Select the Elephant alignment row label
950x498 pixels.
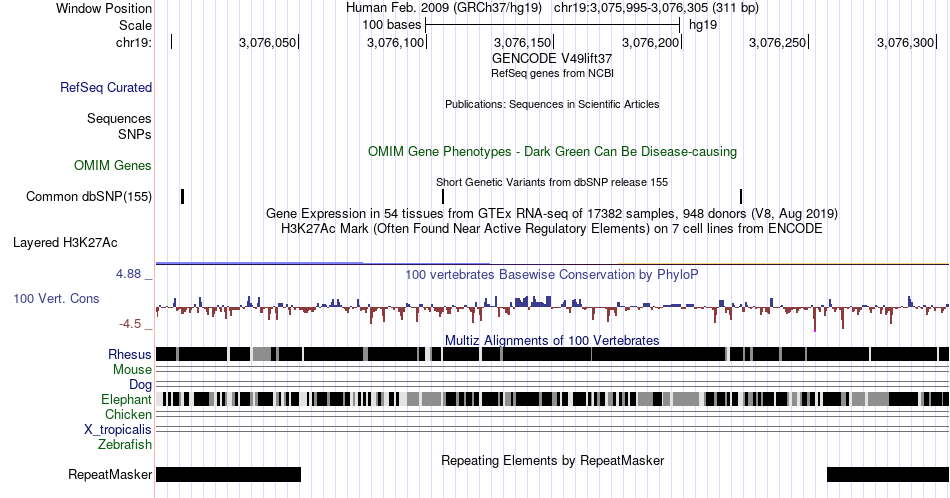[x=127, y=399]
